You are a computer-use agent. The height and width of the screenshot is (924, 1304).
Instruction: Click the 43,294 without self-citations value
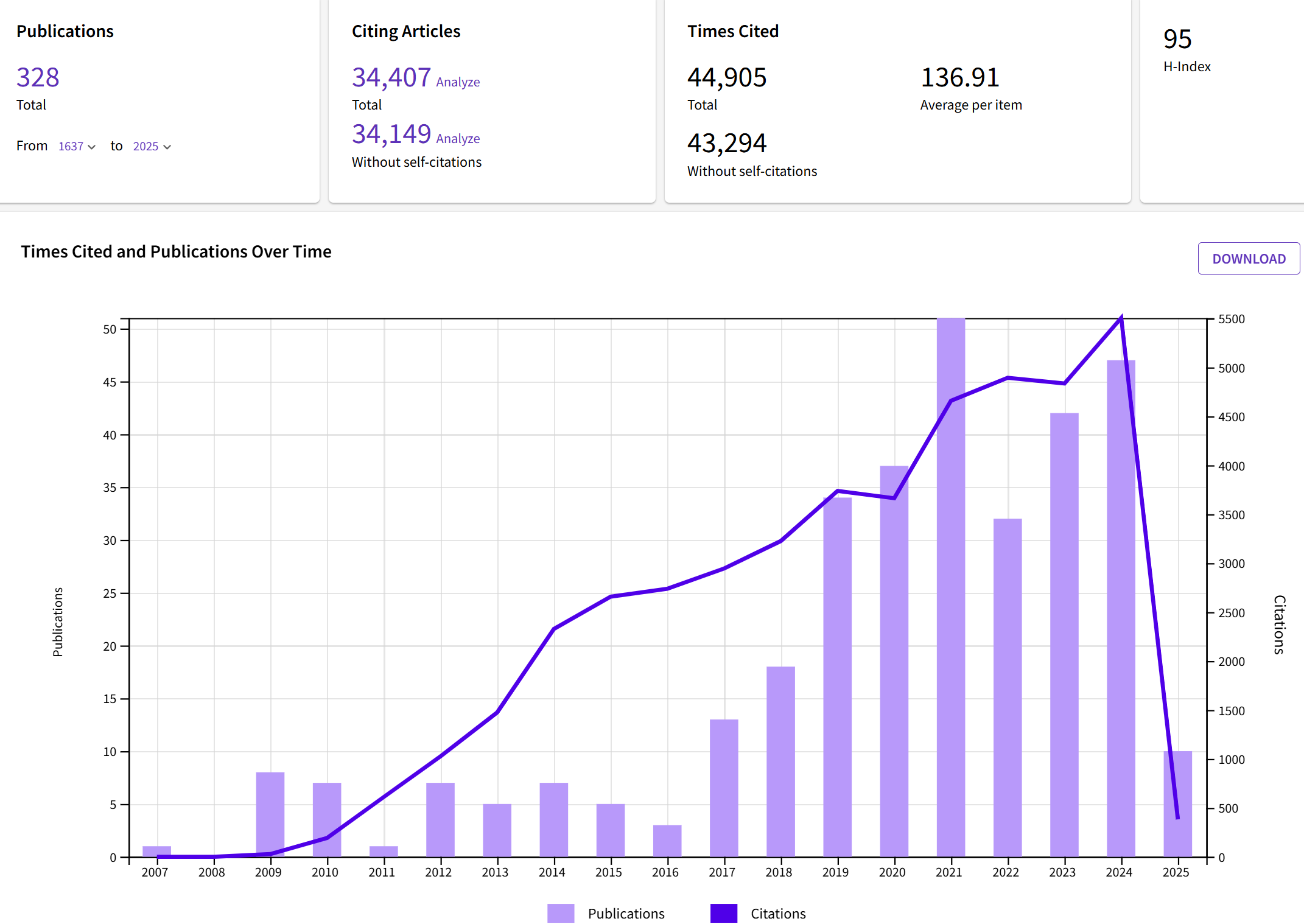click(727, 143)
